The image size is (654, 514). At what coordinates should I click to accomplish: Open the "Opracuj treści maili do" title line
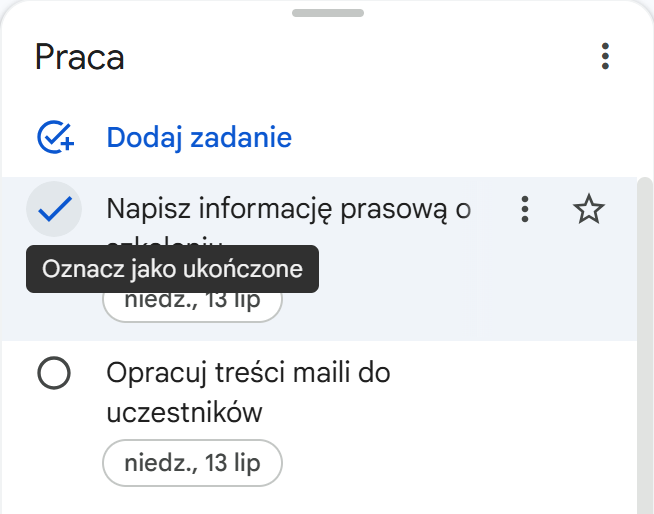pos(248,374)
